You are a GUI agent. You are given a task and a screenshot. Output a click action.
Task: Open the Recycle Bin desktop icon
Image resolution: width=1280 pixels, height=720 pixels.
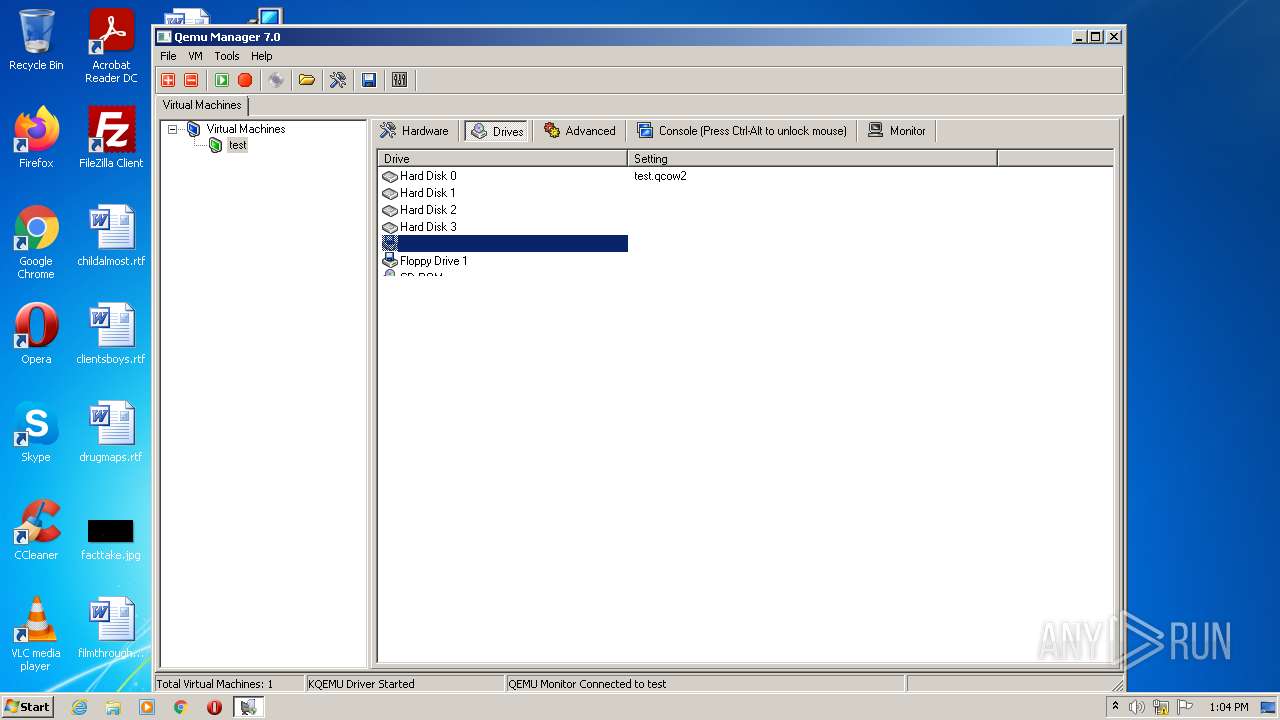(36, 40)
